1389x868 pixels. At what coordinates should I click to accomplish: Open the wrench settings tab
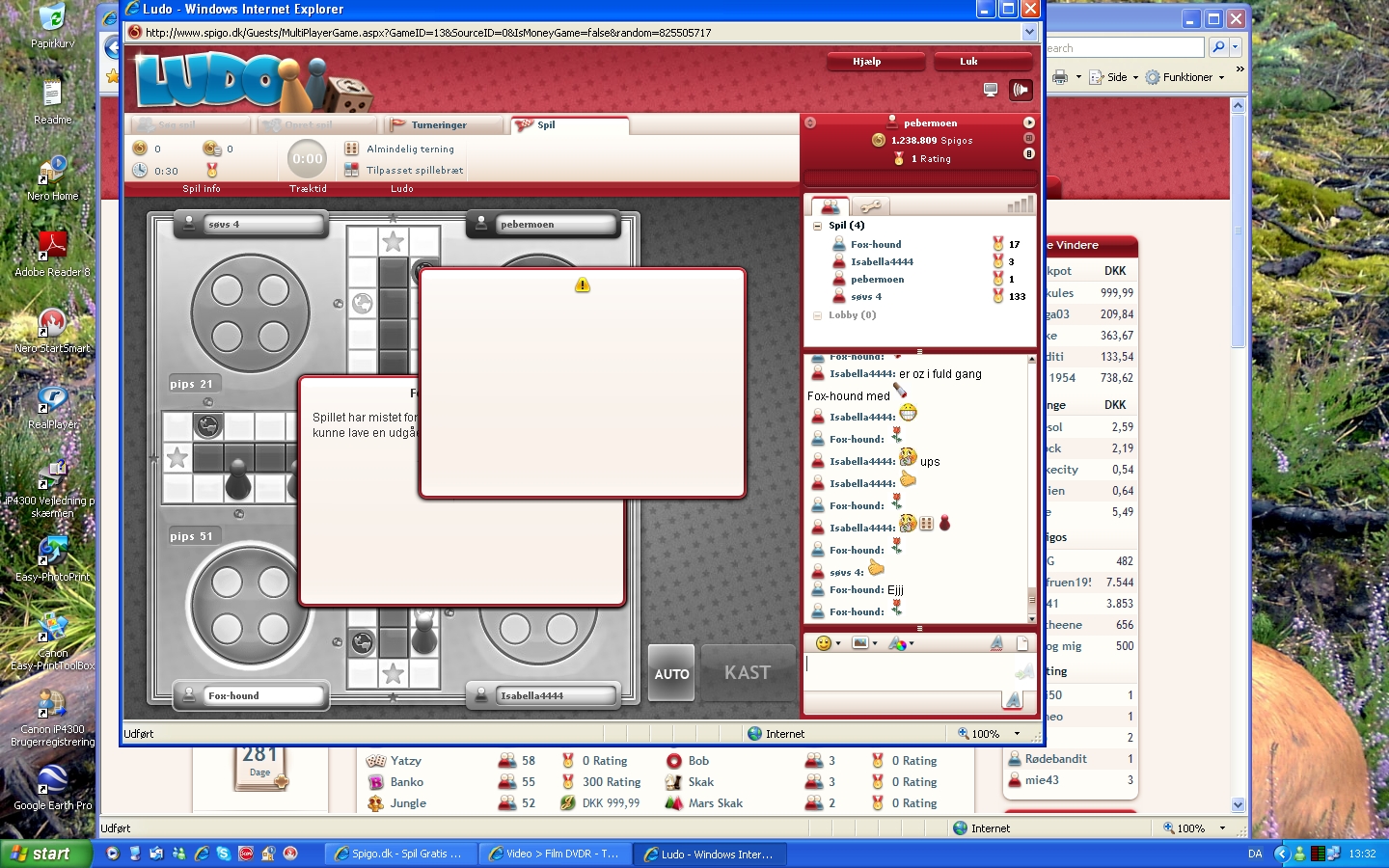(870, 205)
